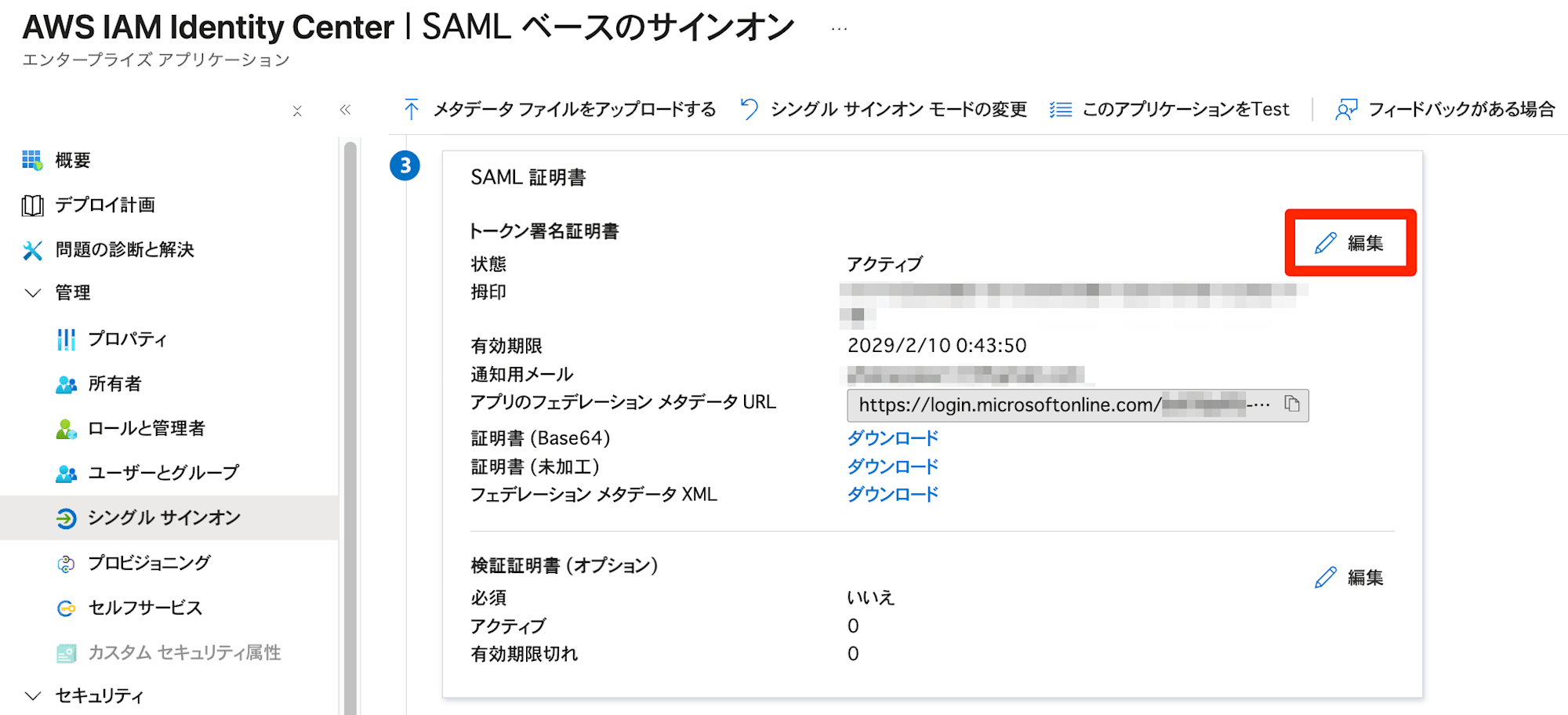Screen dimensions: 1568x715
Task: Collapse the sidebar with the « arrow
Action: (345, 110)
